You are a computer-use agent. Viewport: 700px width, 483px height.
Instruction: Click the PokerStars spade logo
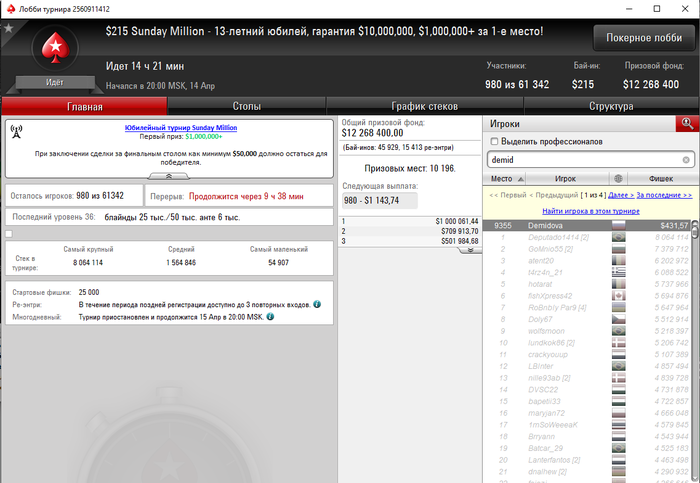point(55,48)
